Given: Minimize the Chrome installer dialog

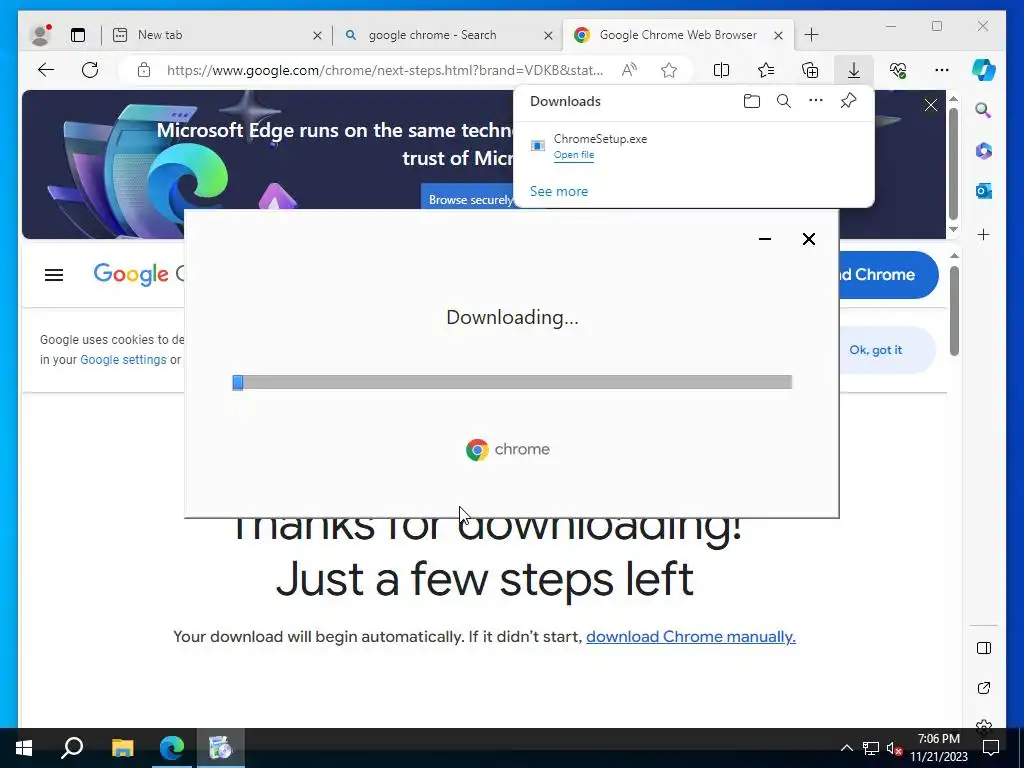Looking at the screenshot, I should click(x=765, y=239).
